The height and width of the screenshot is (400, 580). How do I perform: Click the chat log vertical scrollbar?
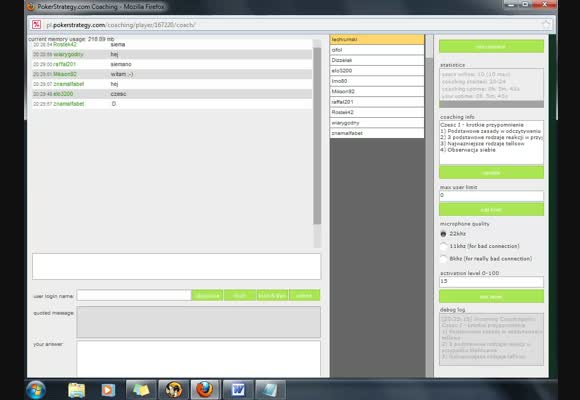tap(317, 136)
